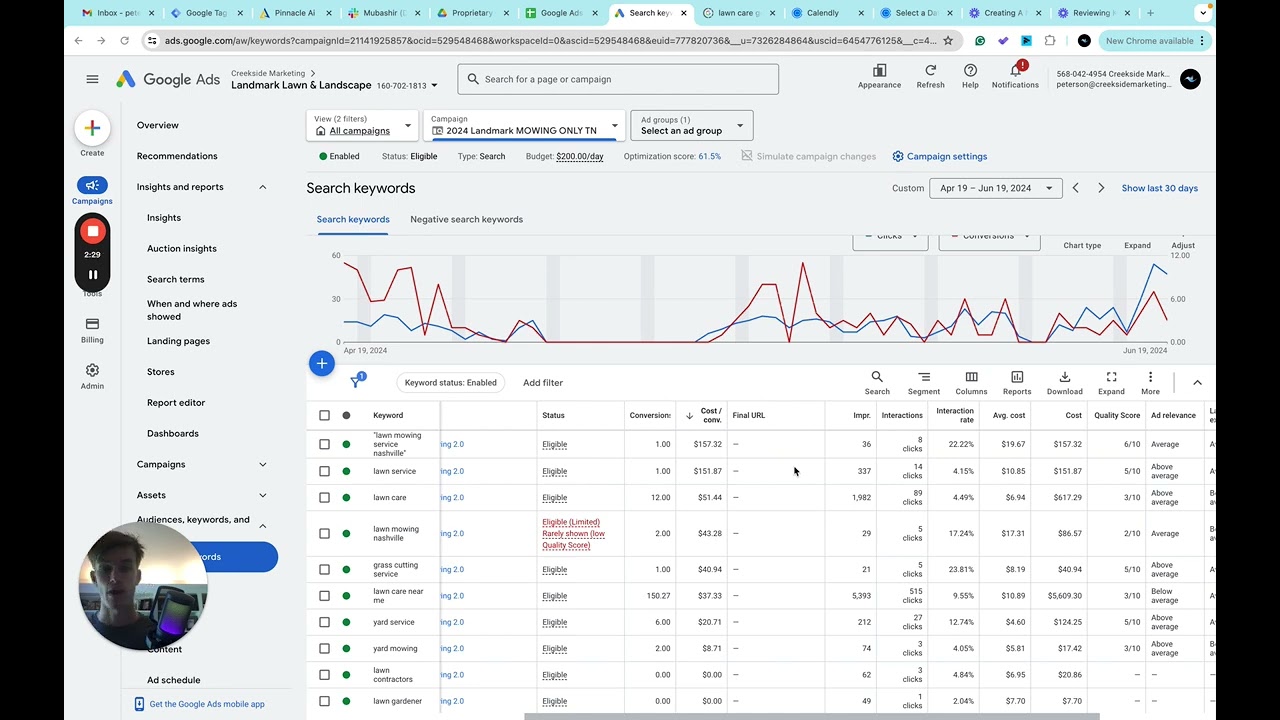The image size is (1280, 720).
Task: Select the Search keywords tab
Action: coord(353,219)
